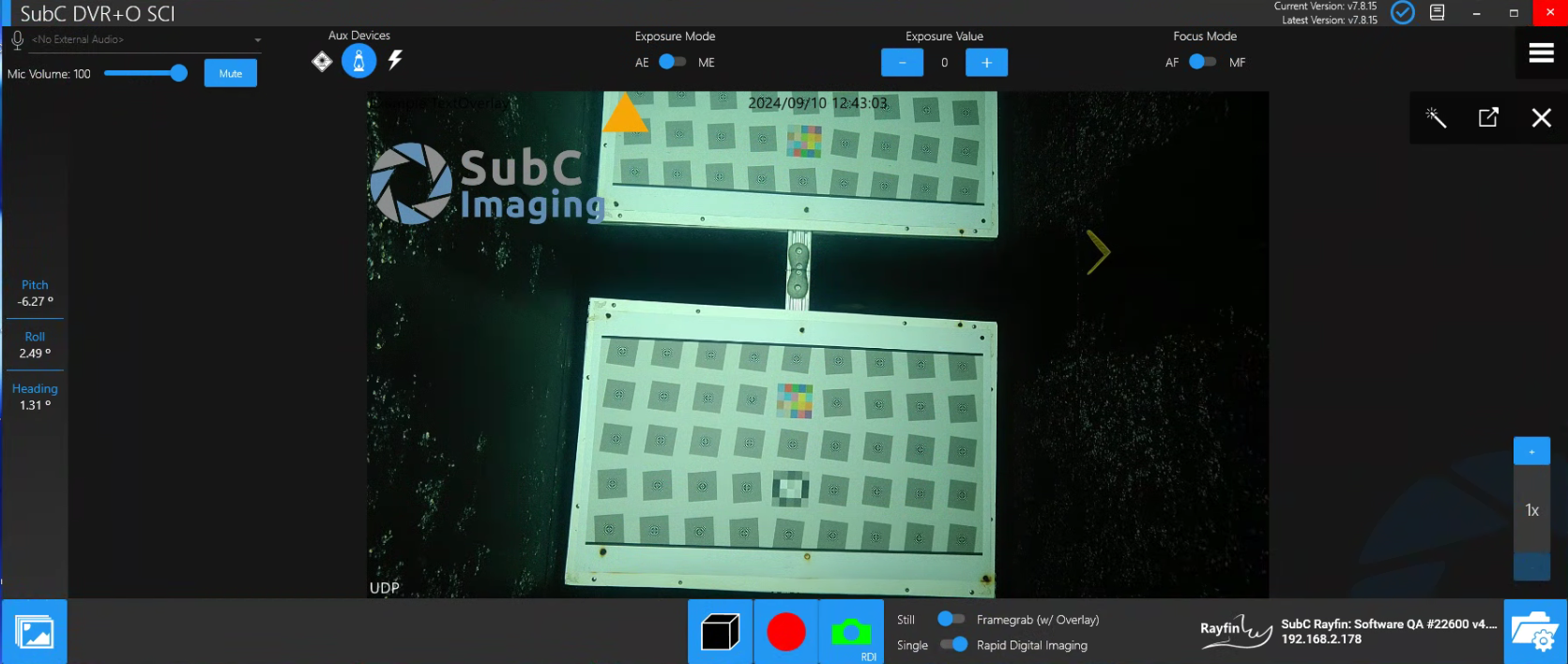The image size is (1568, 664).
Task: Click the red record video button
Action: coord(785,632)
